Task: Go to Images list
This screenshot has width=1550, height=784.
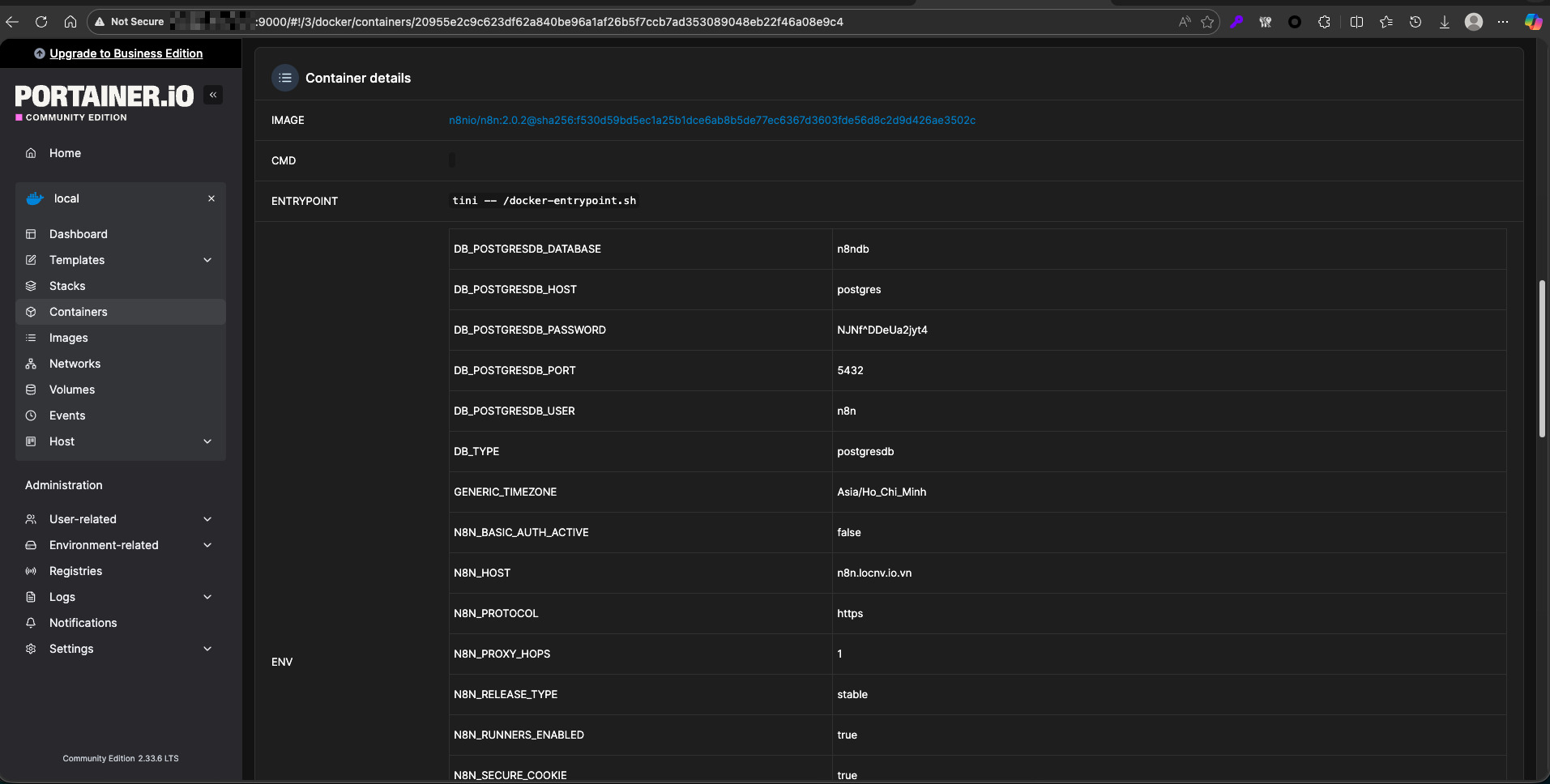Action: (x=68, y=338)
